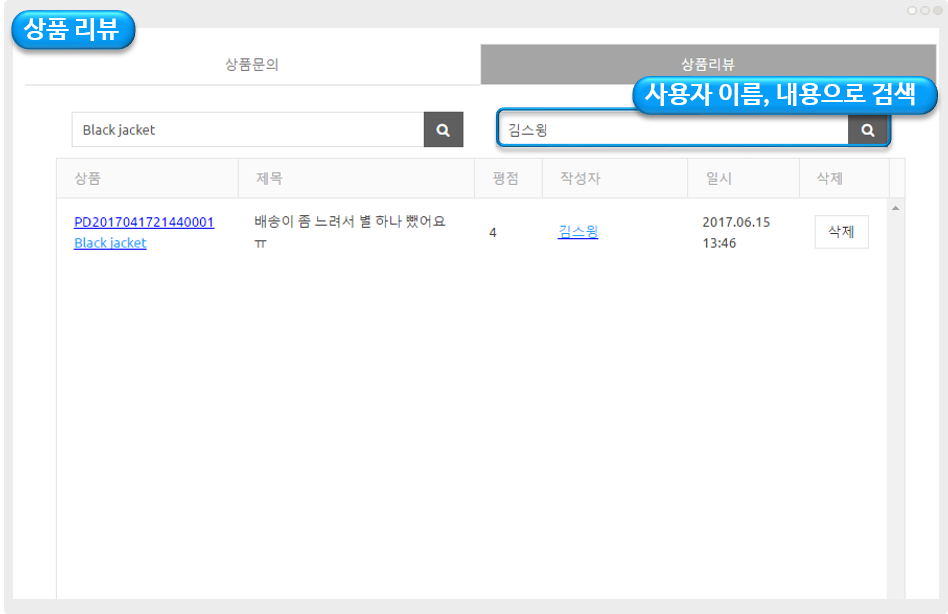Open the Black jacket product link
Screen dimensions: 948x614
pyautogui.click(x=110, y=243)
